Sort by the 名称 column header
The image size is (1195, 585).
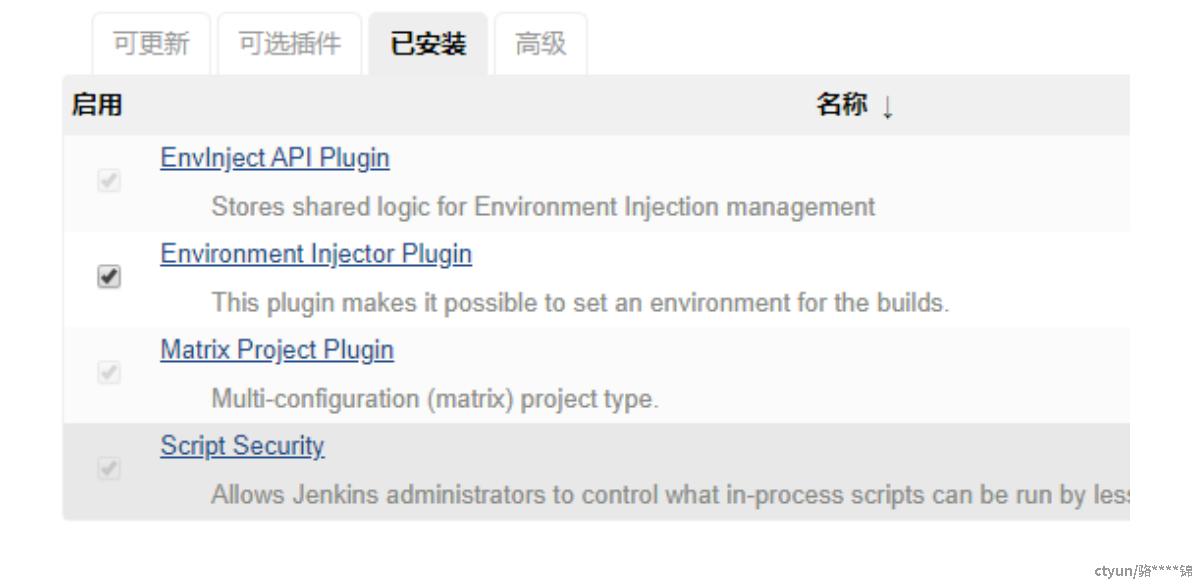841,104
